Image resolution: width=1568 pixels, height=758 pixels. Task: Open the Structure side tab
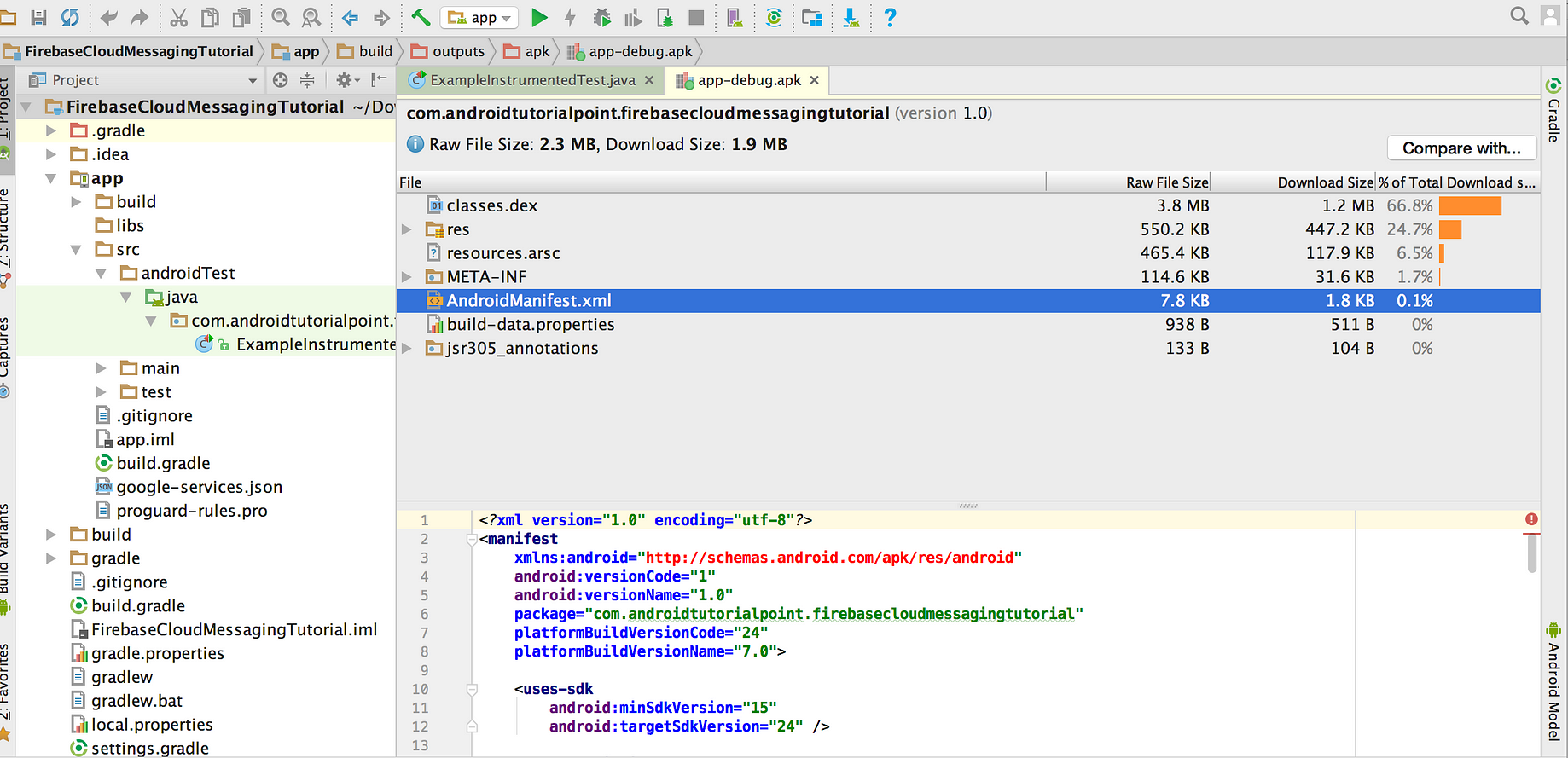point(6,237)
